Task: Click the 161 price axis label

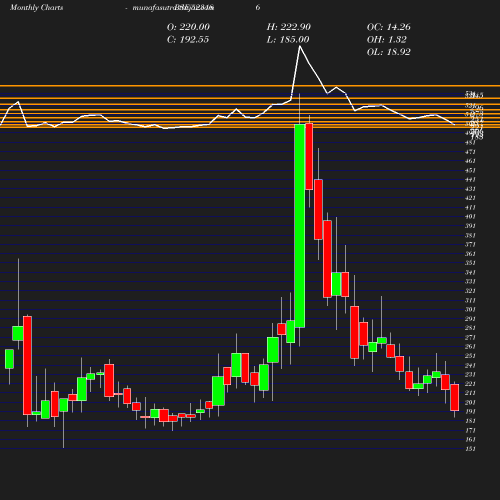Action: coord(470,440)
